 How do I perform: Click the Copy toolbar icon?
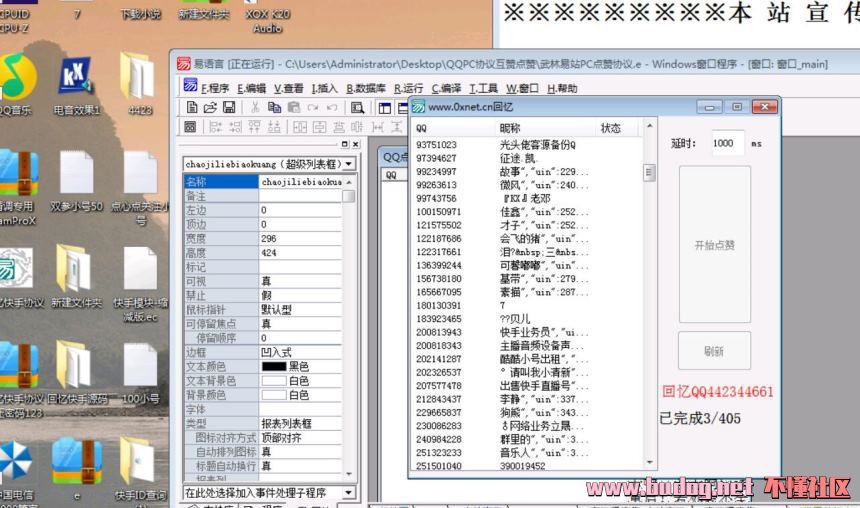274,108
